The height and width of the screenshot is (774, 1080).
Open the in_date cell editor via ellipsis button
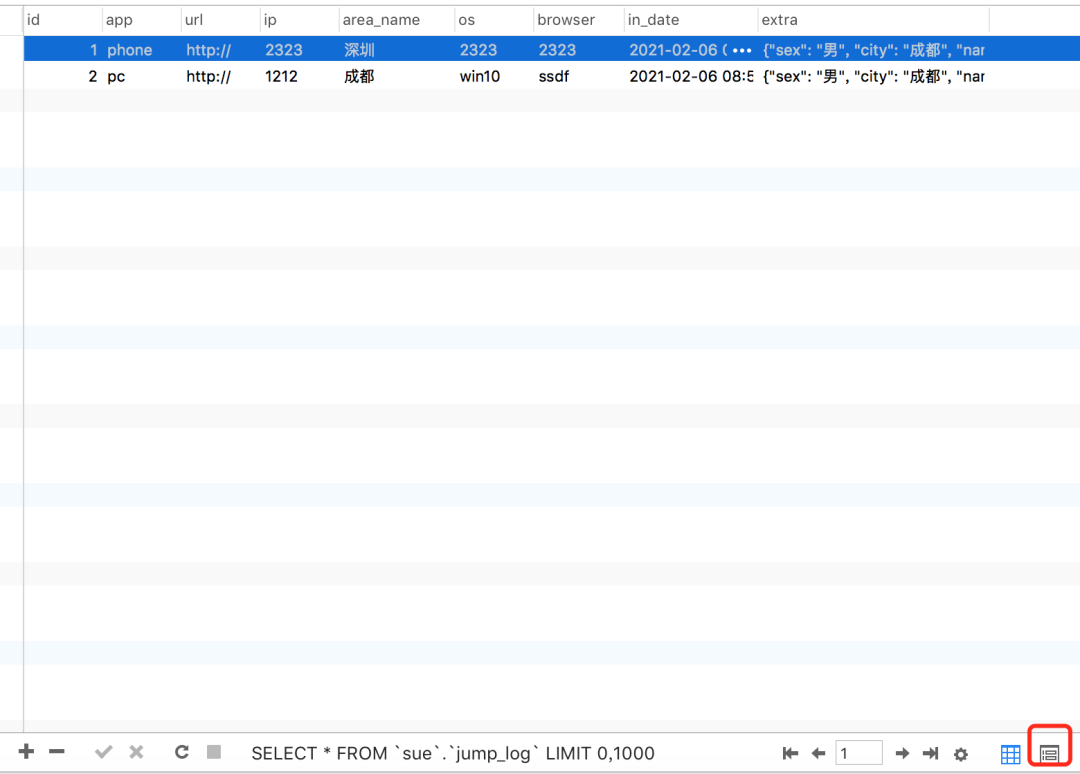(740, 48)
